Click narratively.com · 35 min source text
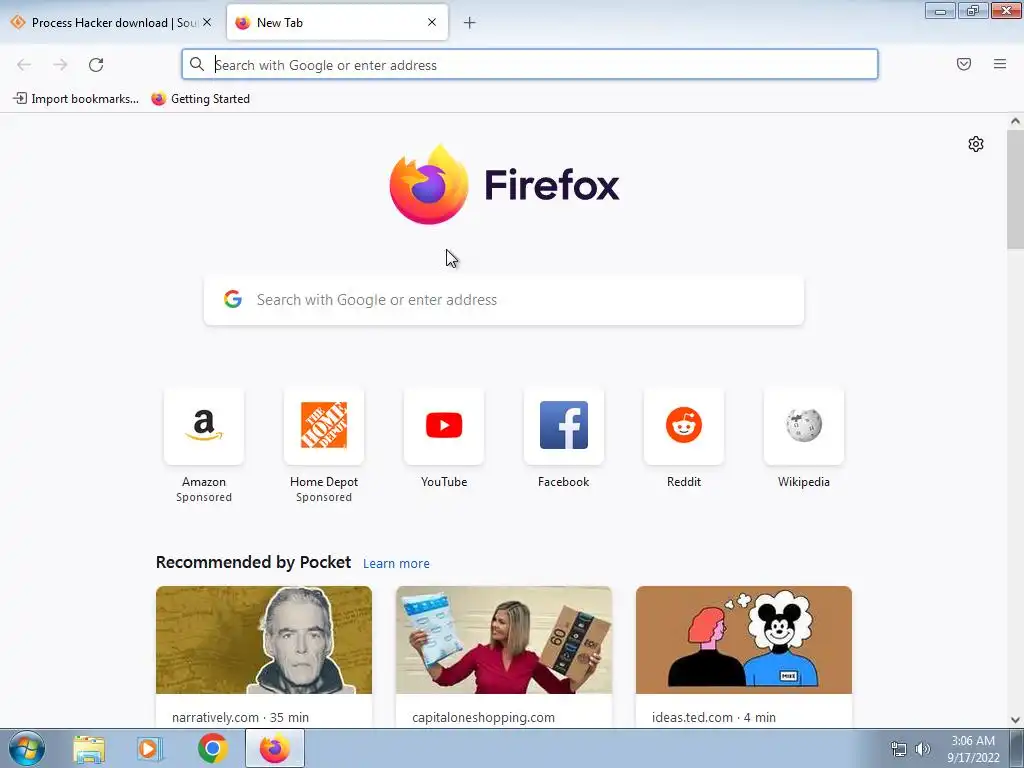This screenshot has width=1024, height=768. [240, 717]
